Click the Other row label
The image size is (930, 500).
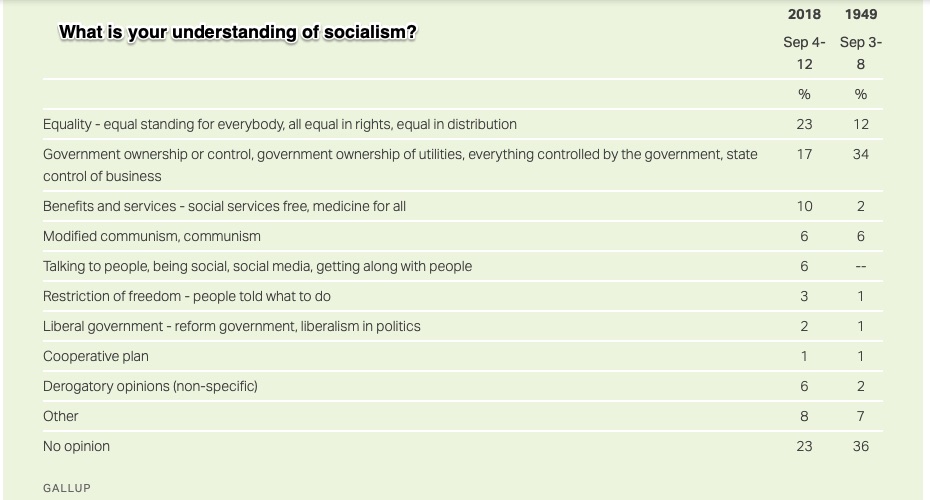click(x=60, y=416)
